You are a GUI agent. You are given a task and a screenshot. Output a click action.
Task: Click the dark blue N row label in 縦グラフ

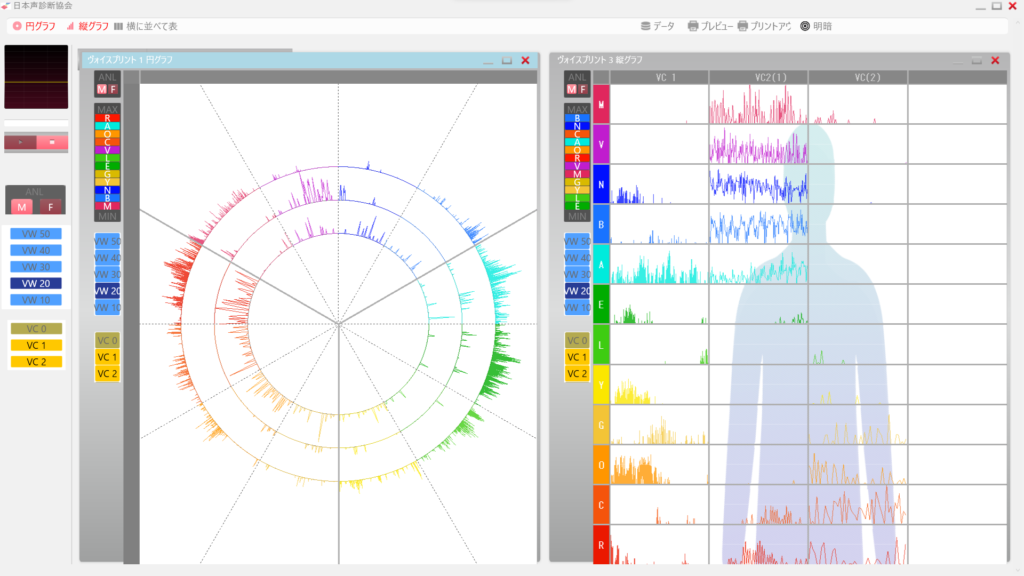pos(601,184)
